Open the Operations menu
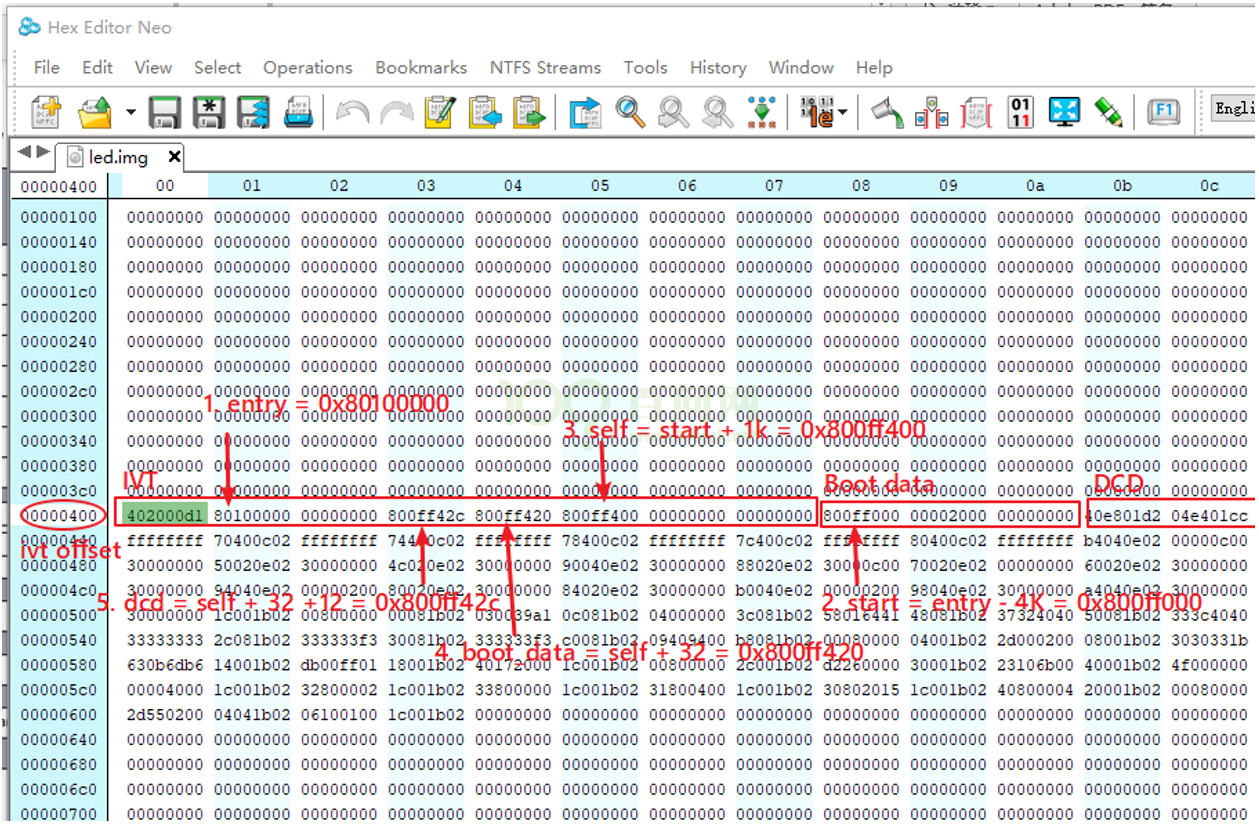Viewport: 1259px width, 830px height. coord(307,68)
